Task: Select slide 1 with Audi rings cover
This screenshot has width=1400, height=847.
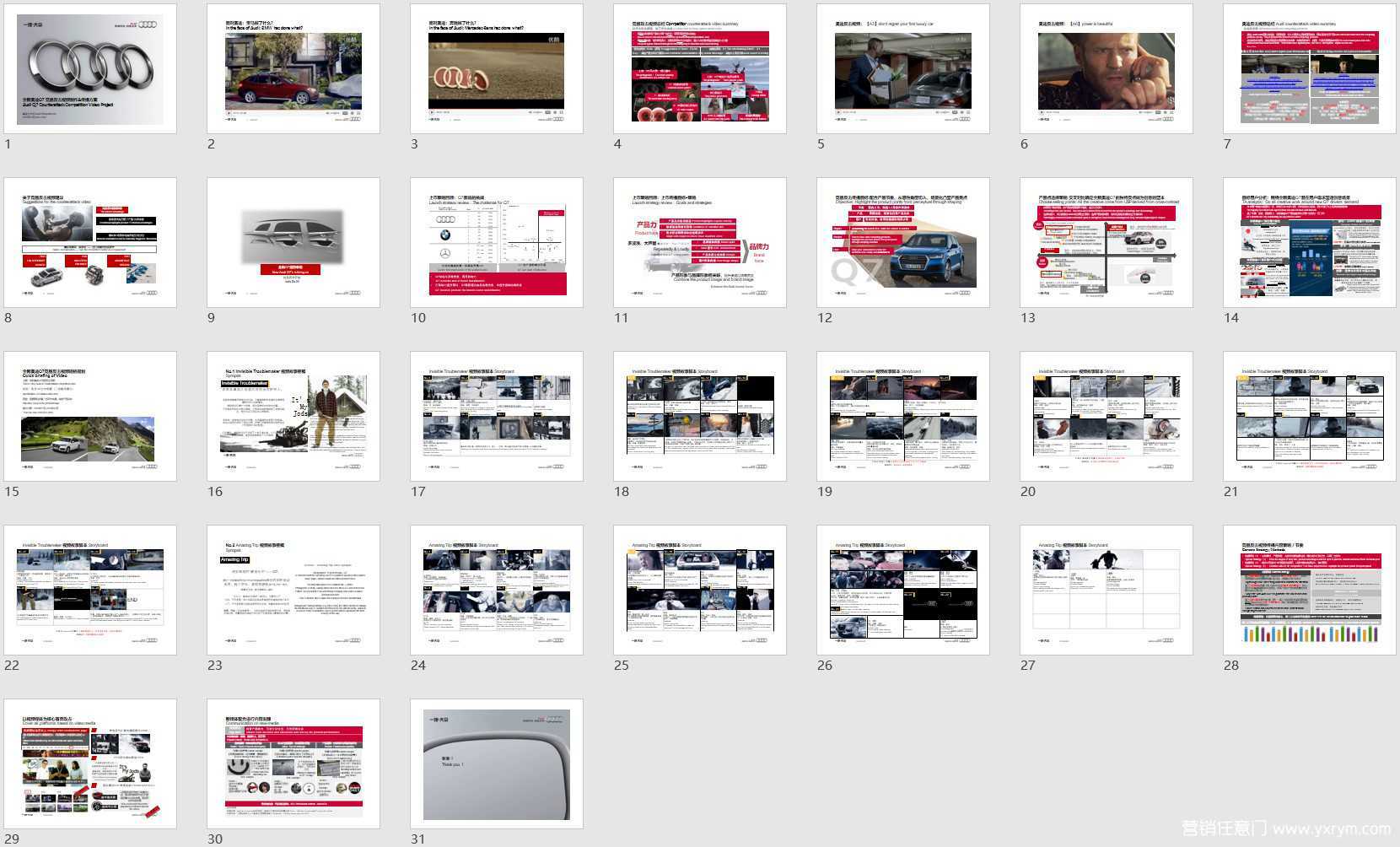Action: (x=90, y=68)
